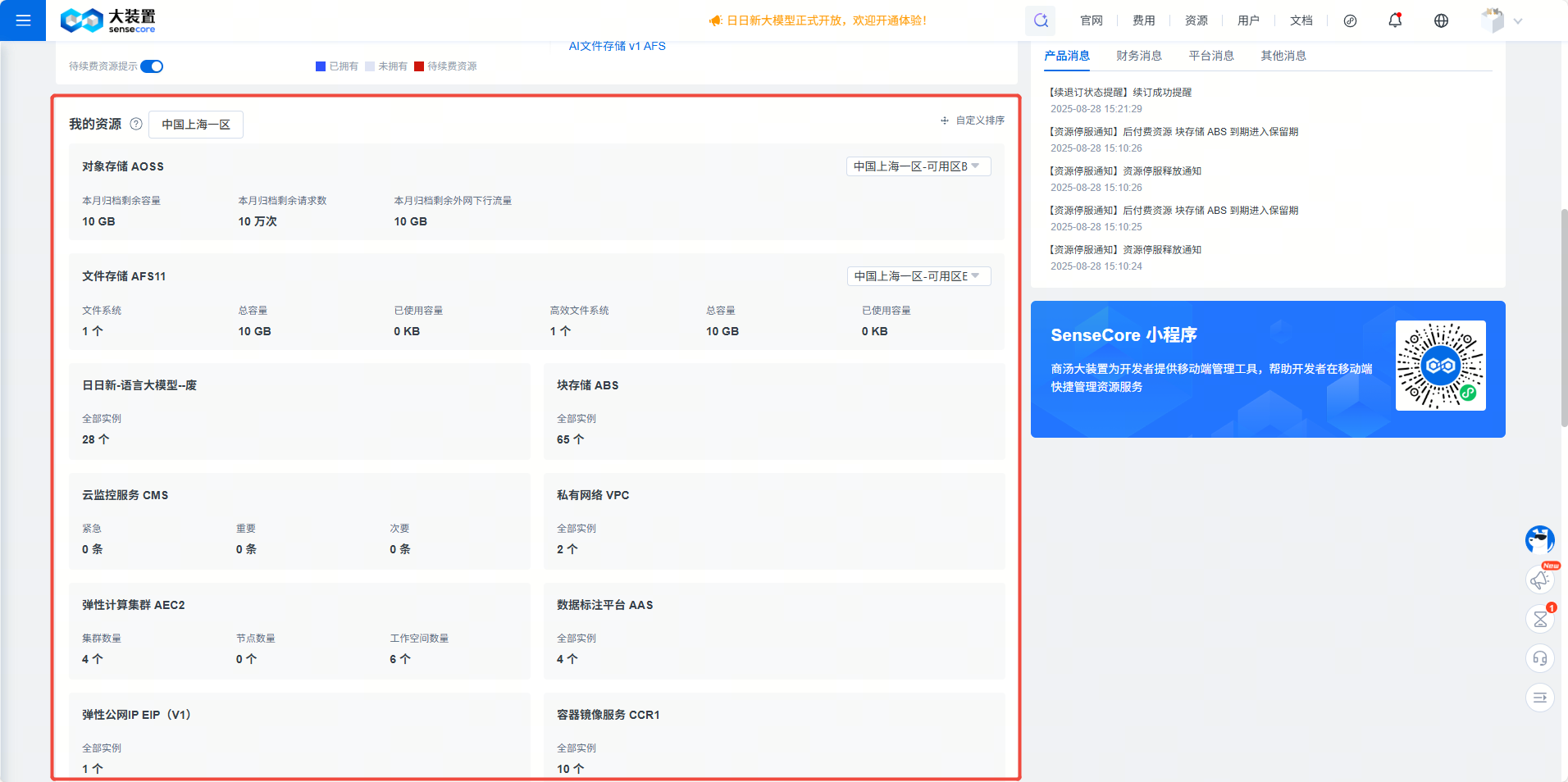The height and width of the screenshot is (782, 1568).
Task: Open the pending tasks hourglass icon
Action: 1540,619
